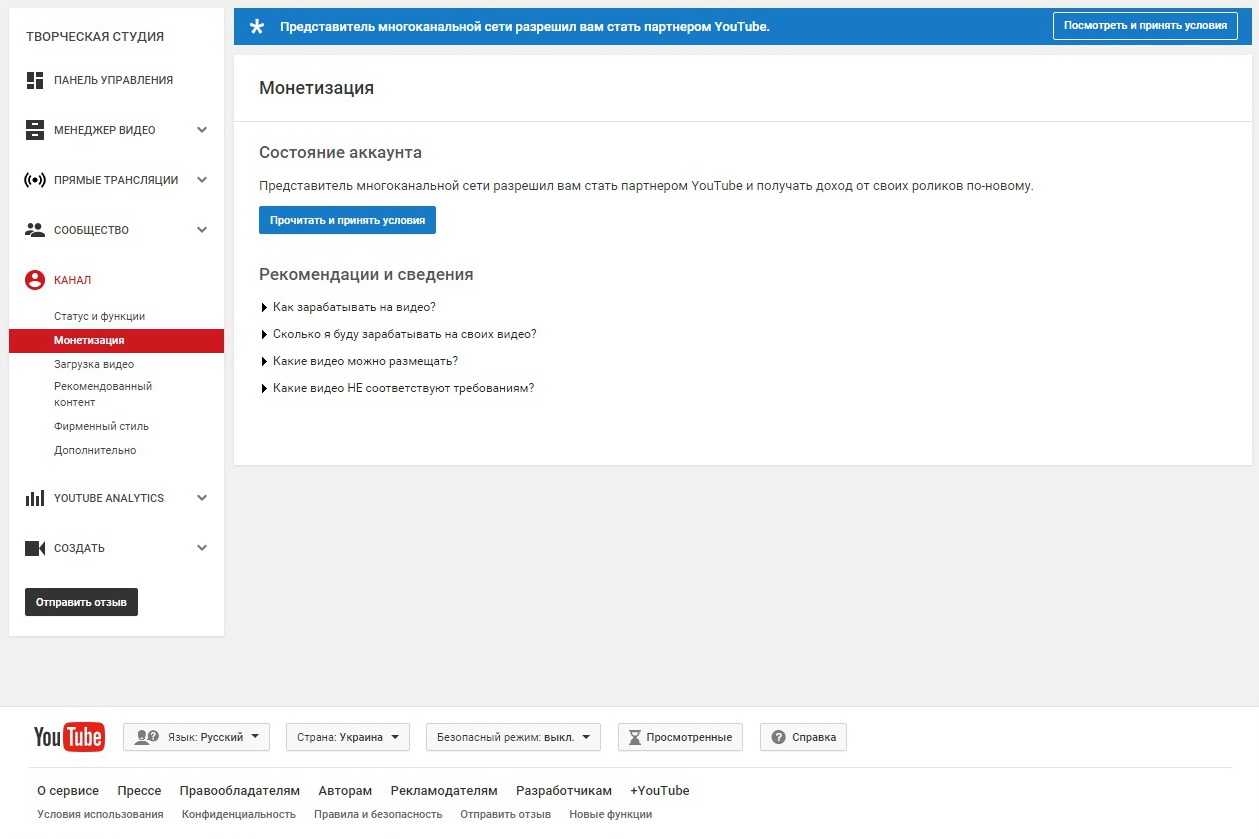
Task: Expand the Сообщество section chevron
Action: [202, 230]
